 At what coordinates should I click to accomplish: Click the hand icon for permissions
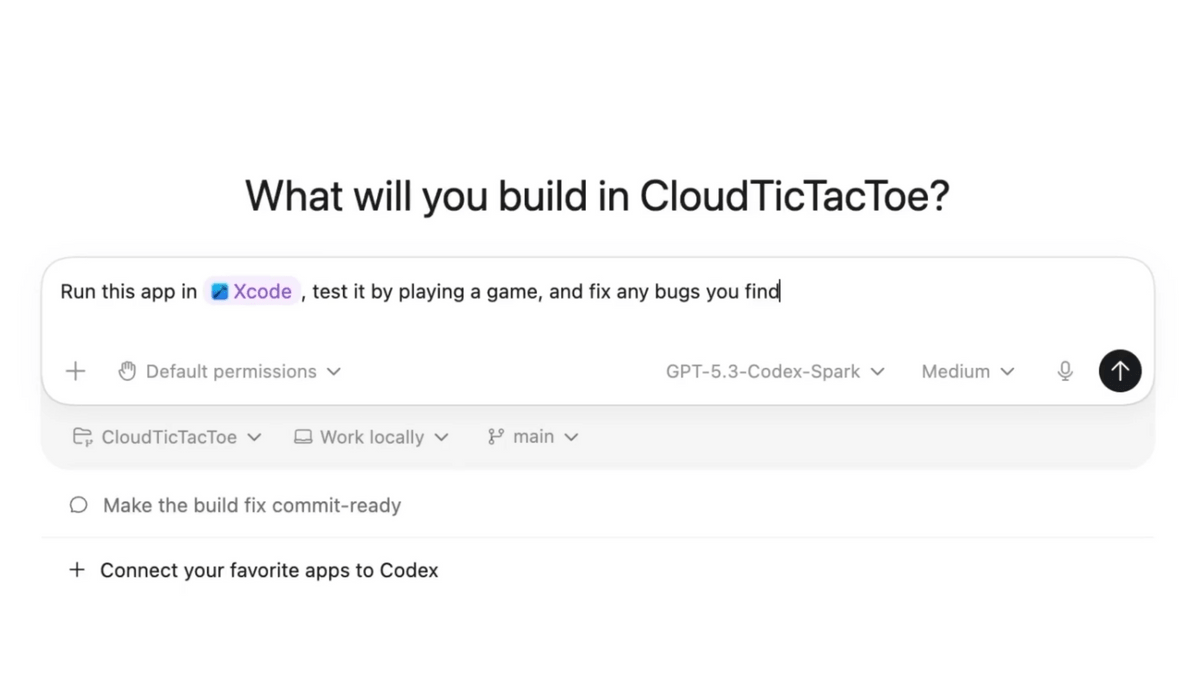point(127,371)
